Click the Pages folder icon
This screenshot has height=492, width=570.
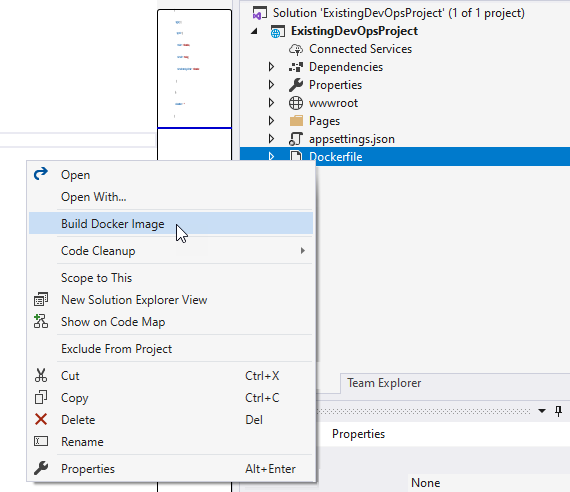point(296,121)
